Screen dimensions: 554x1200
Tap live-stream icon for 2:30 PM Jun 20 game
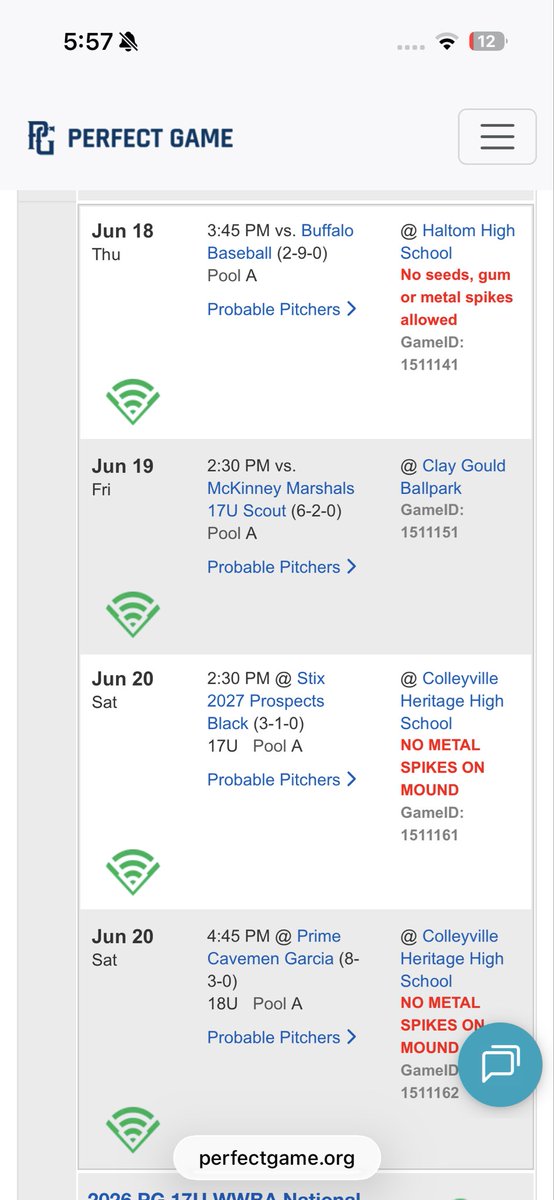(133, 872)
